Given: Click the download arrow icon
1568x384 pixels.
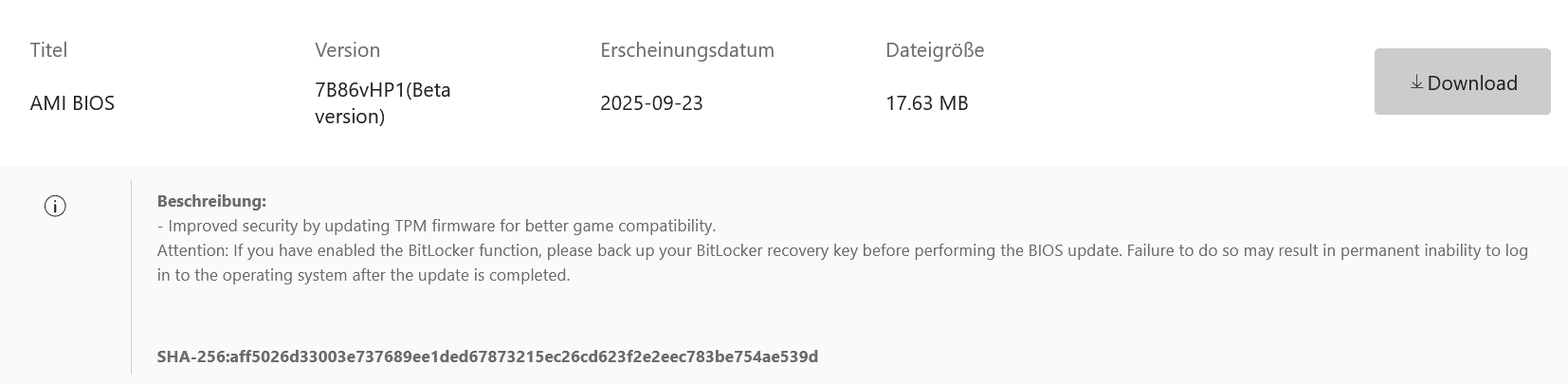Looking at the screenshot, I should pos(1416,82).
